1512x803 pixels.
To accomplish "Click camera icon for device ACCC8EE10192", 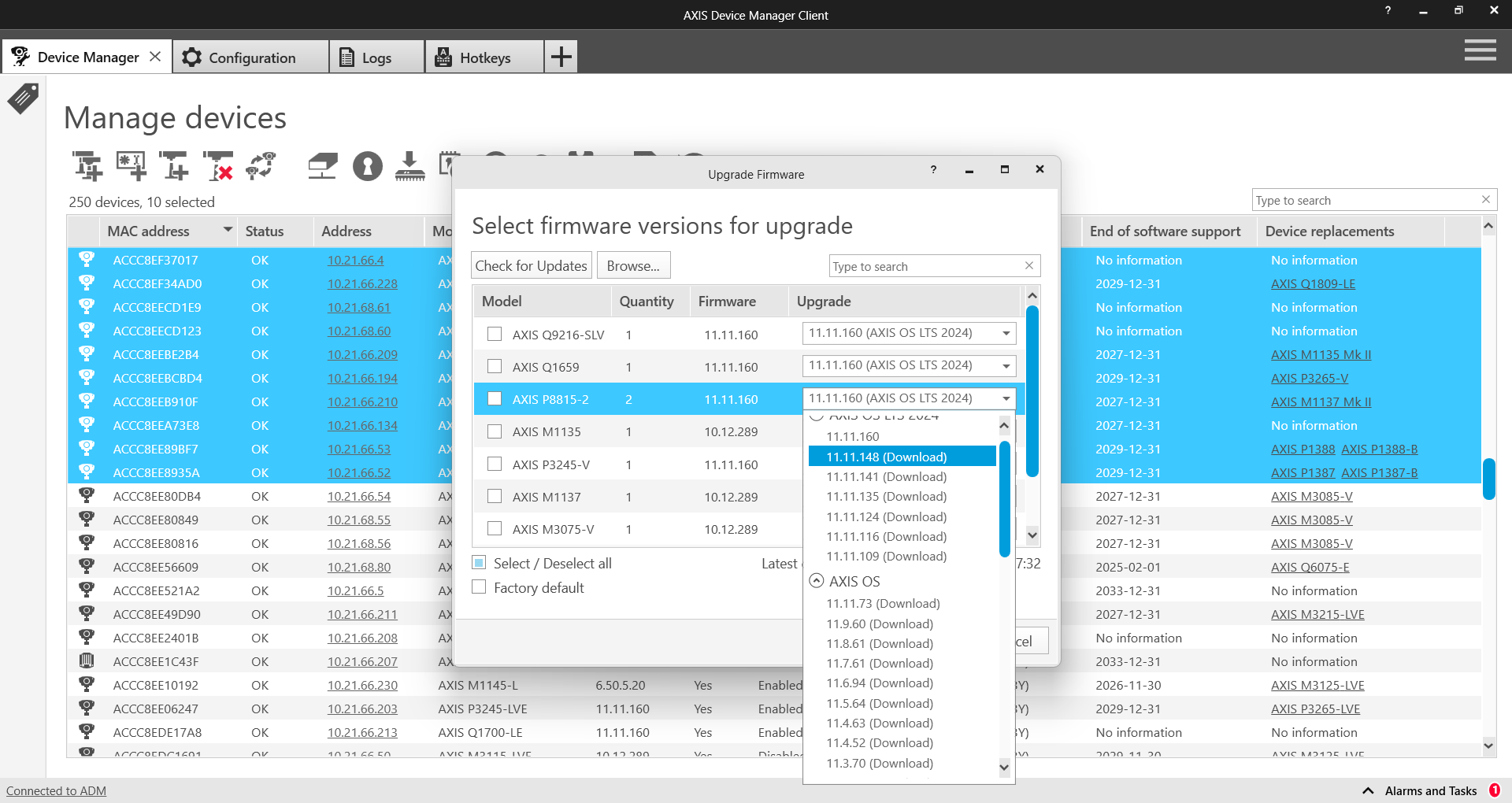I will tap(87, 684).
